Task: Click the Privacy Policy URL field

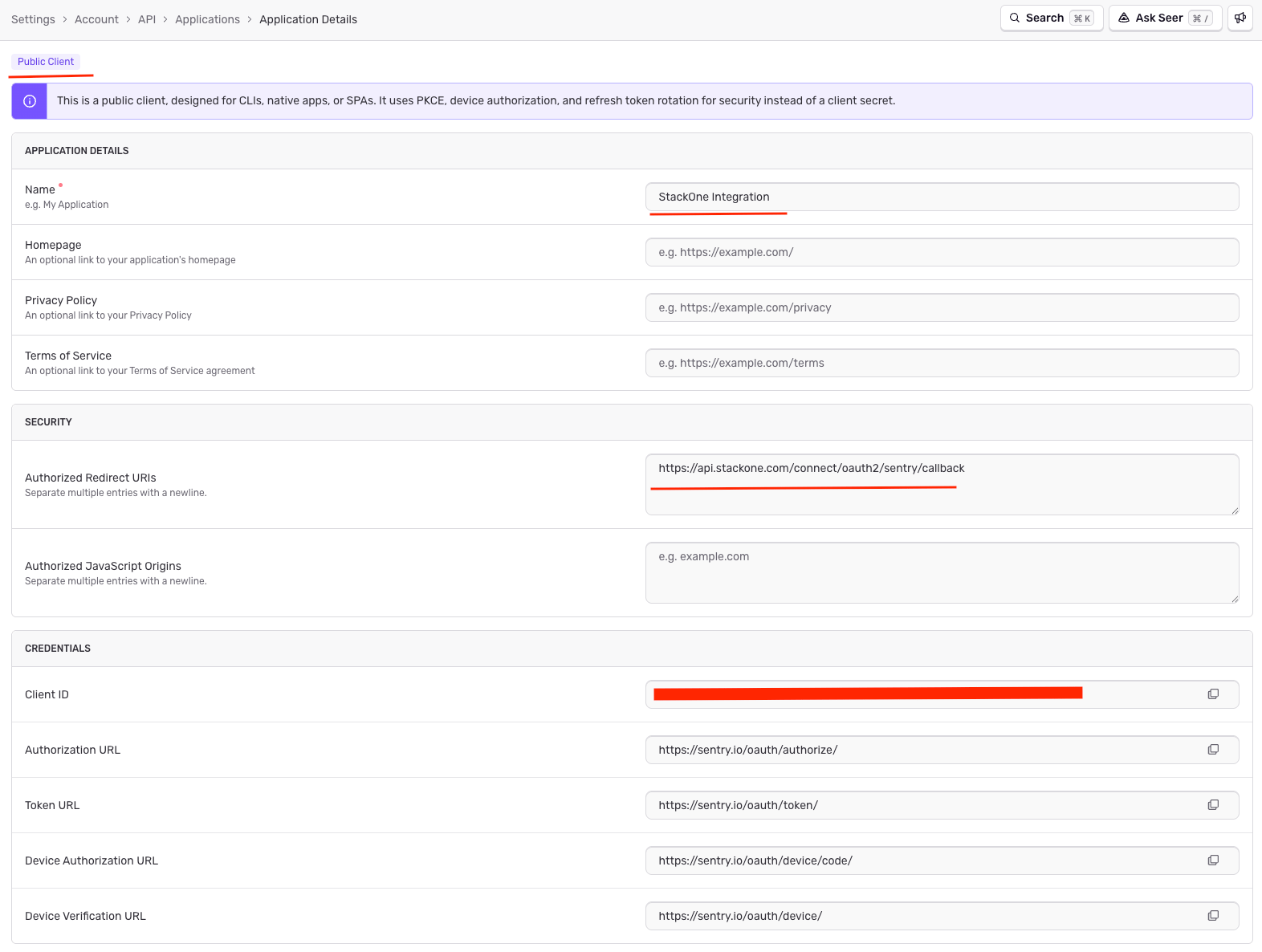Action: (x=942, y=307)
